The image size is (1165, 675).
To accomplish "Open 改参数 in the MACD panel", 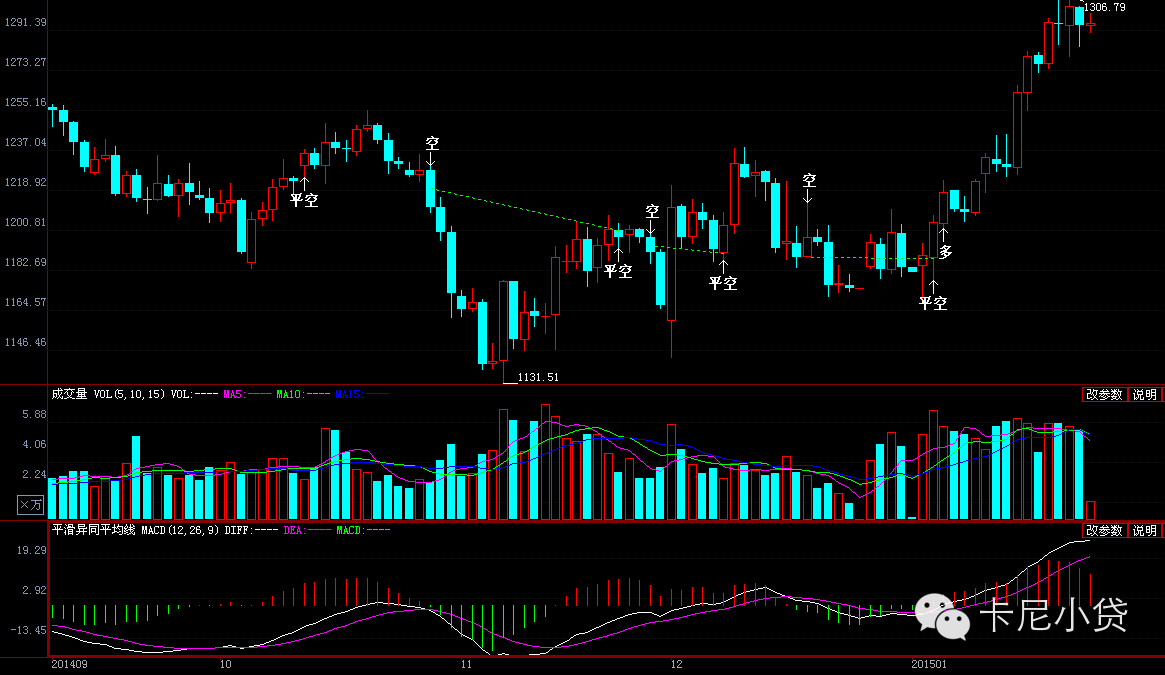I will (x=1104, y=531).
